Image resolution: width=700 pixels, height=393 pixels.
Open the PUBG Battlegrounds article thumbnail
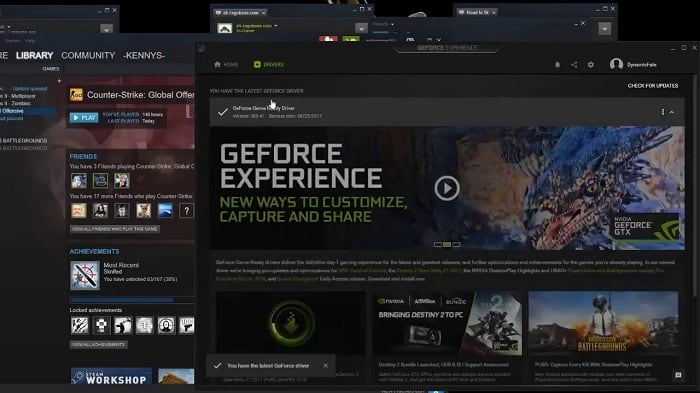[x=603, y=322]
